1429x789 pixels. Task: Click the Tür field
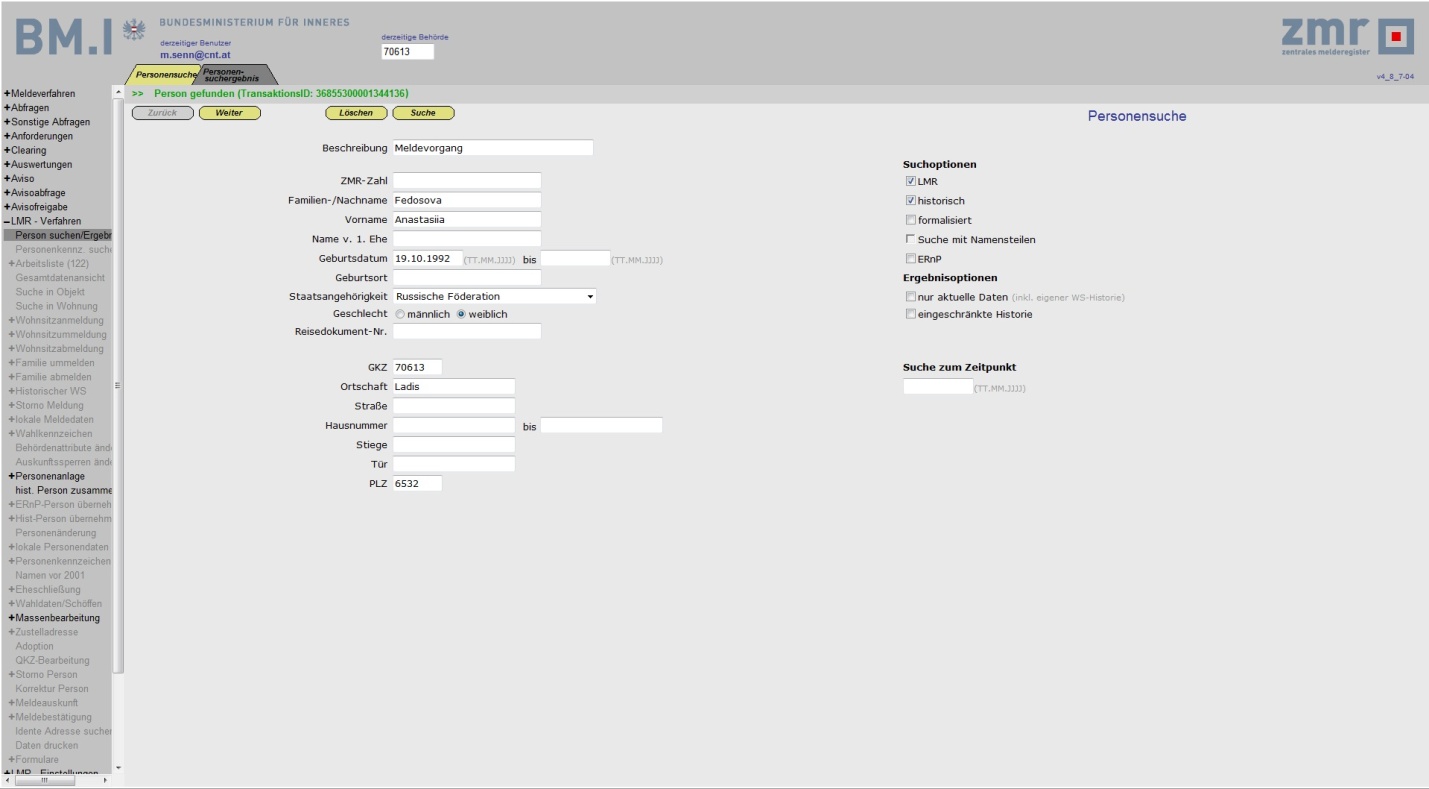[454, 464]
